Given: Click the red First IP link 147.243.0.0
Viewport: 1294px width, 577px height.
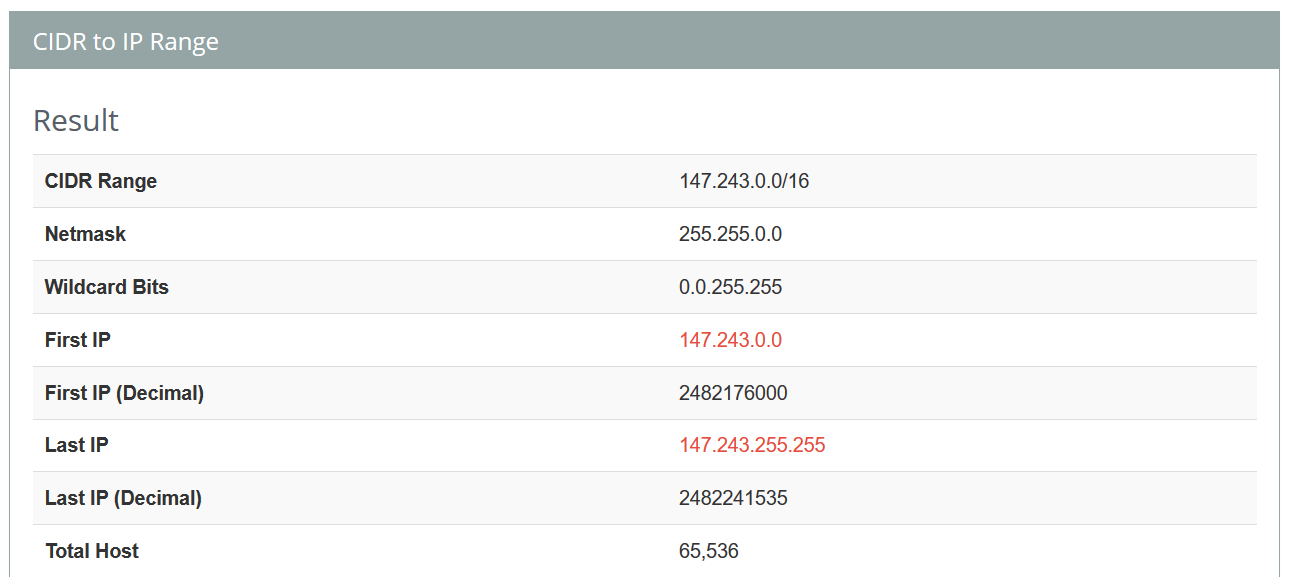Looking at the screenshot, I should (730, 340).
